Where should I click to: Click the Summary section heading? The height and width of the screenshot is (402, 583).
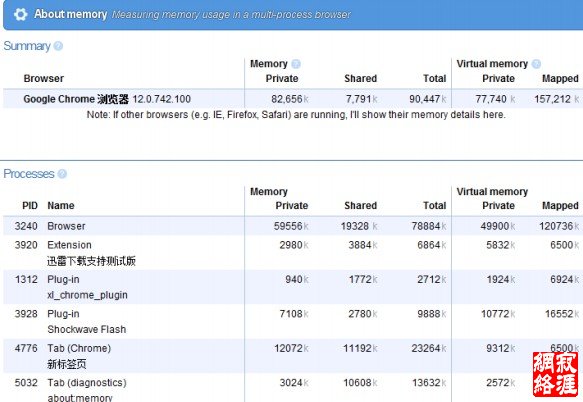(27, 46)
